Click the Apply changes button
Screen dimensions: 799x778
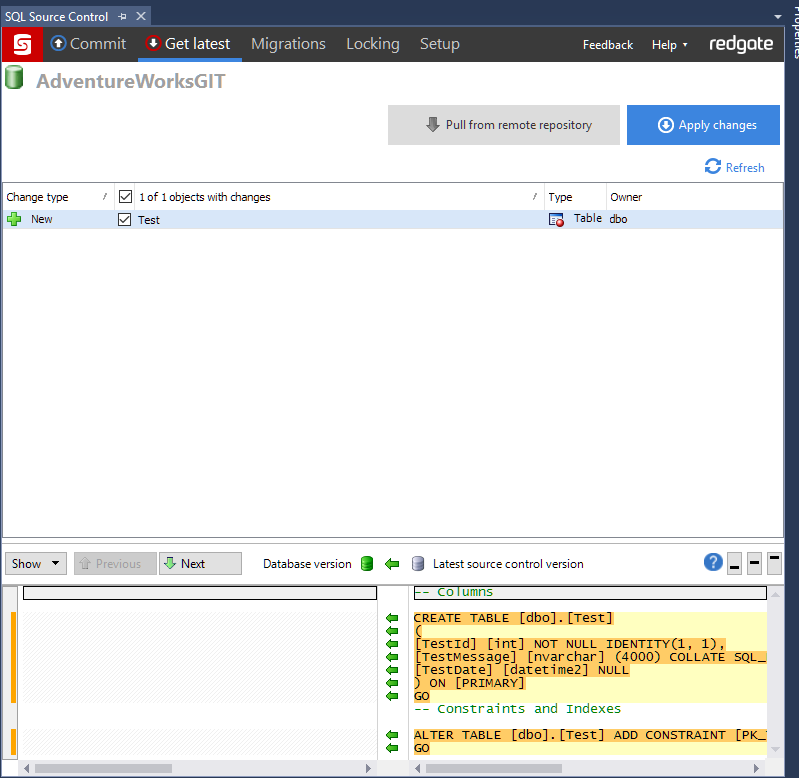pos(703,125)
